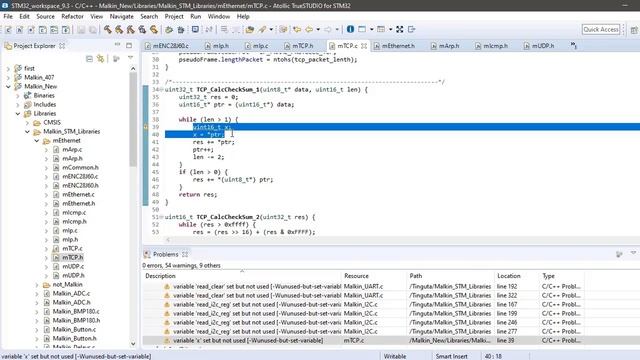Click warning marker on line 39 gutter
This screenshot has height=360, width=640.
(x=146, y=127)
